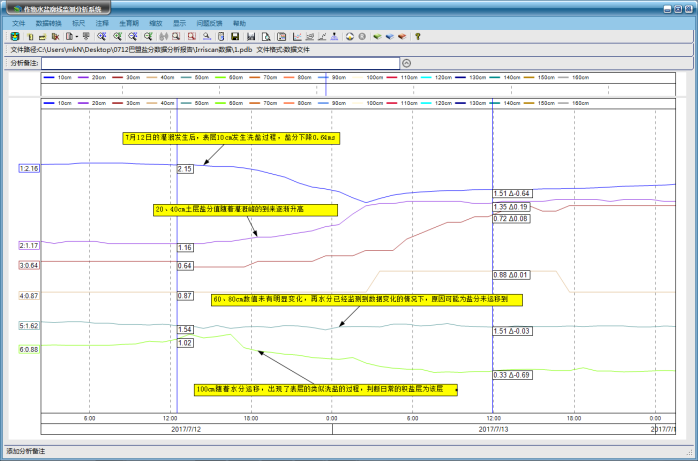Click the gray binoculars toolbar icon

pos(164,37)
